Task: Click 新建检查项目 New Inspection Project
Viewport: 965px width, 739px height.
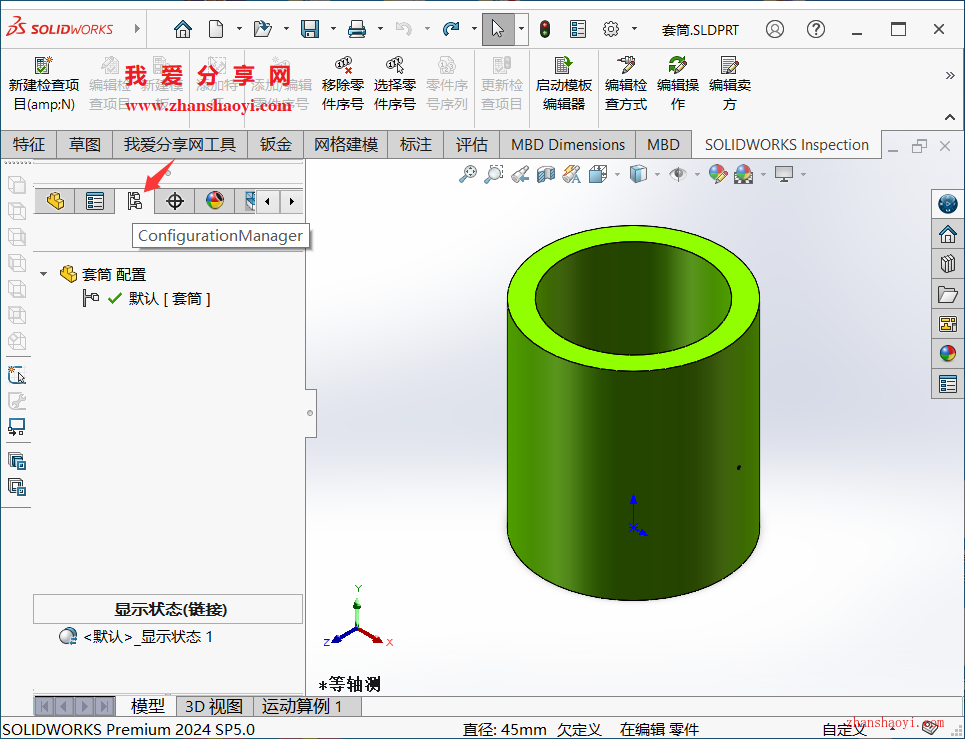Action: click(x=44, y=84)
